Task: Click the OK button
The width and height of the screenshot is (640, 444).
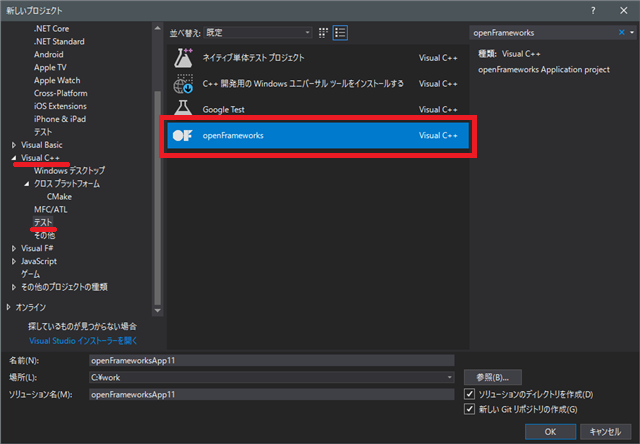Action: [550, 431]
